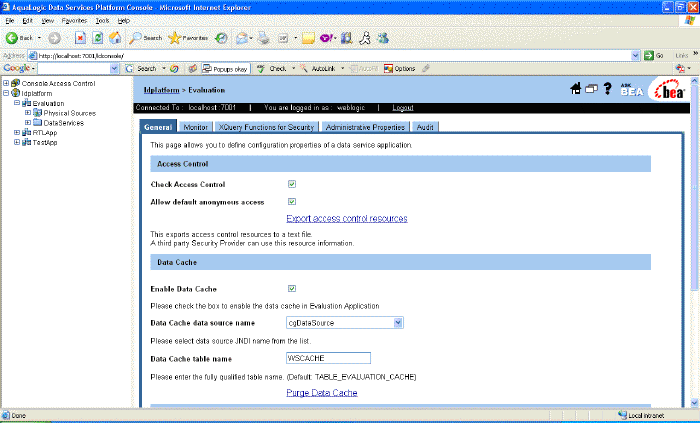The height and width of the screenshot is (423, 700).
Task: Click AutoLink in Google toolbar
Action: point(317,69)
